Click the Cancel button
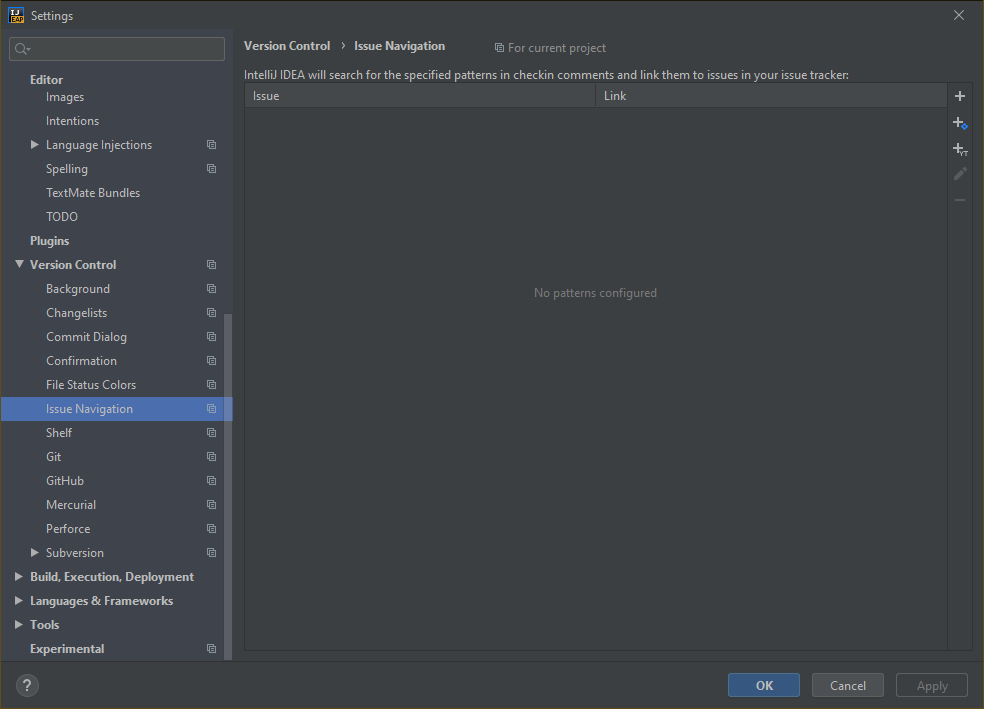The height and width of the screenshot is (709, 984). pyautogui.click(x=847, y=685)
